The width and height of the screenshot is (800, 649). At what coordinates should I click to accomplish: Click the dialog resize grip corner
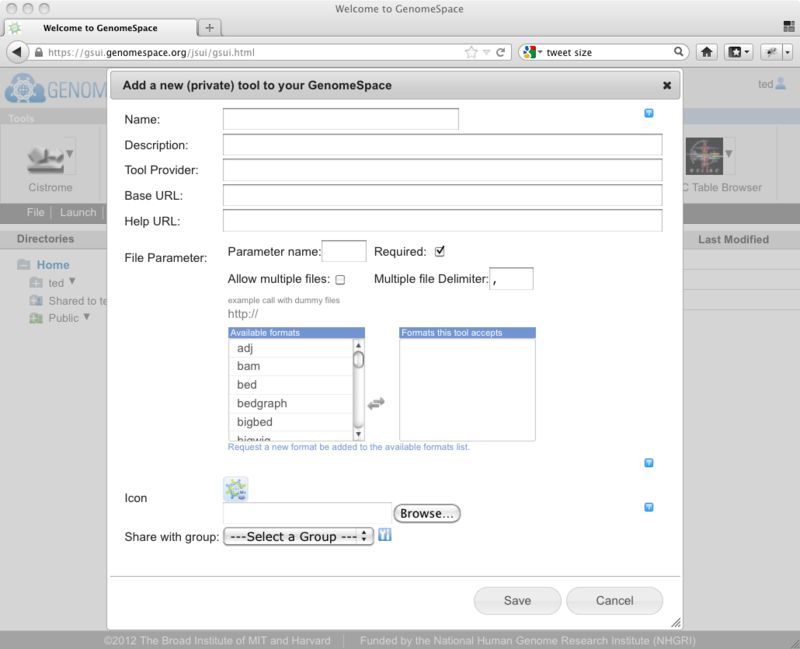coord(676,622)
